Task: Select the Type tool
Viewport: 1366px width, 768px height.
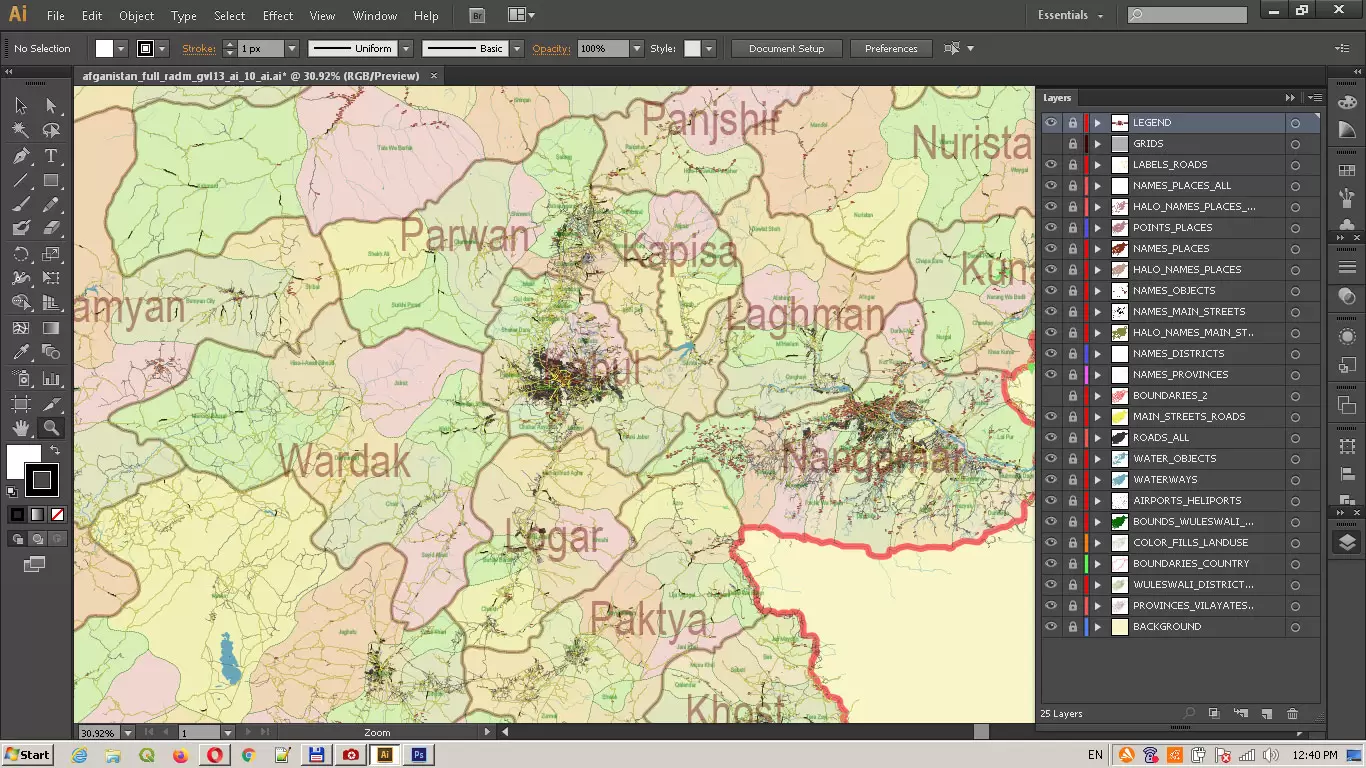Action: [51, 156]
